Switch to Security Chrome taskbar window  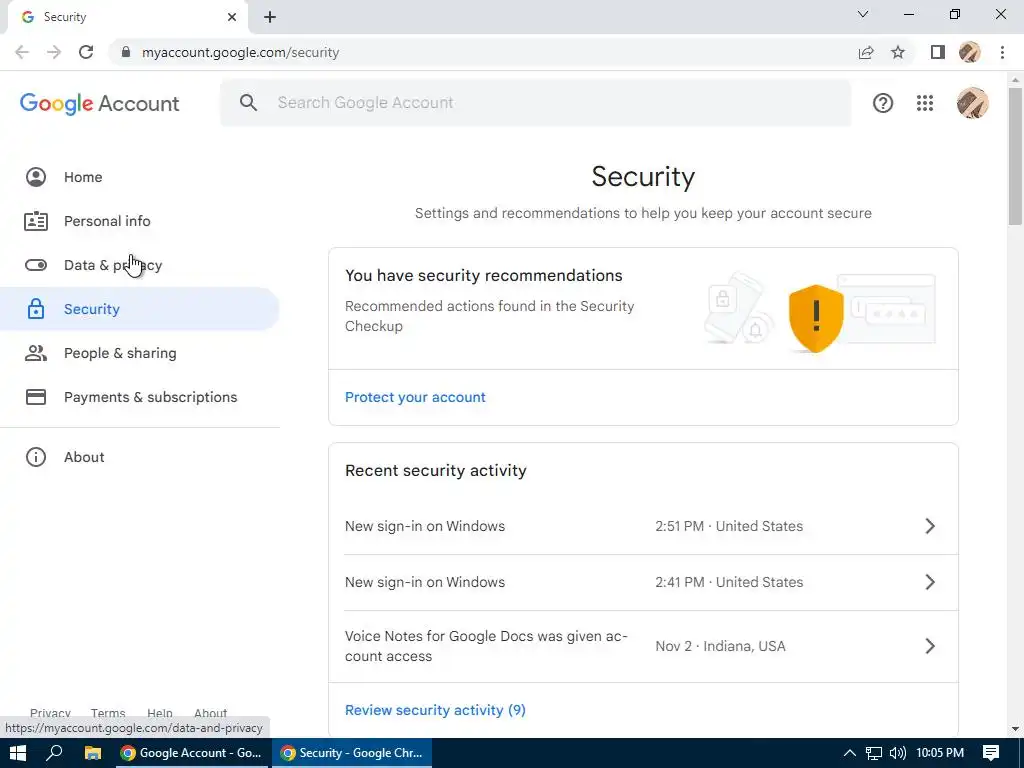351,753
